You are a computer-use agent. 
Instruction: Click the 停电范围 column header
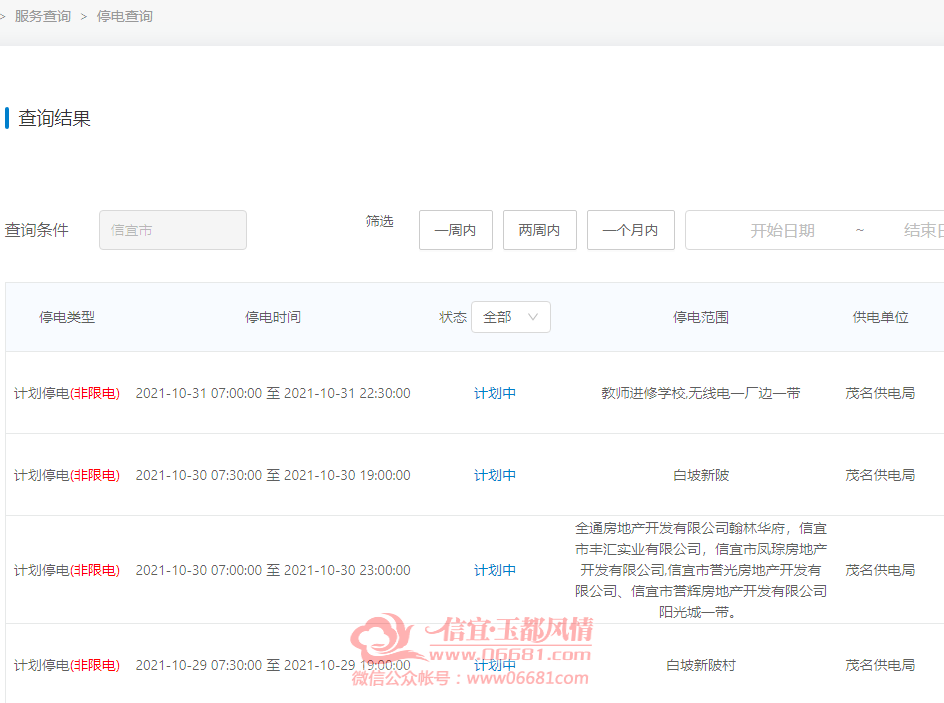(x=701, y=317)
